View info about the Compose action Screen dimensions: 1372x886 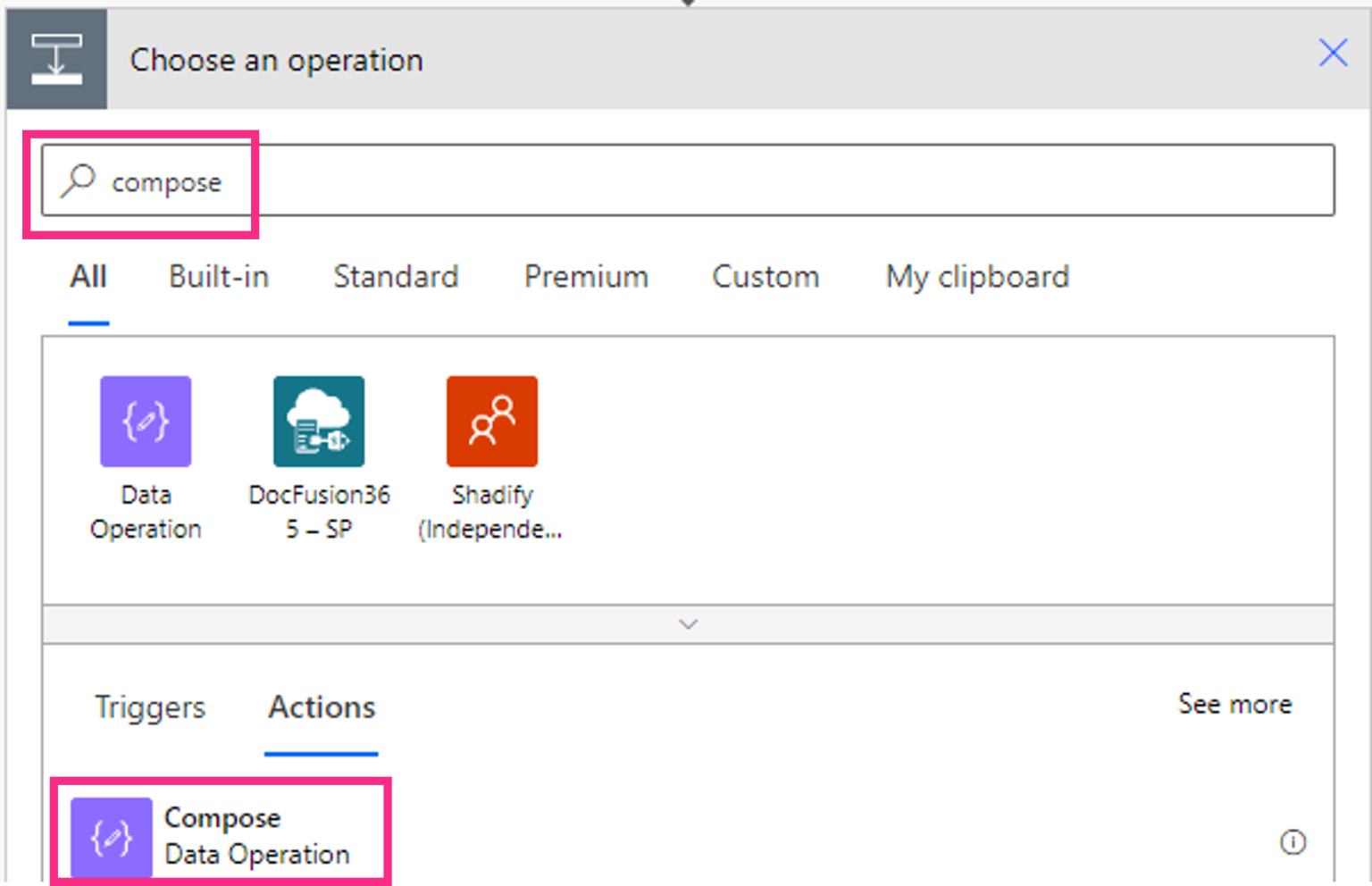point(1292,840)
